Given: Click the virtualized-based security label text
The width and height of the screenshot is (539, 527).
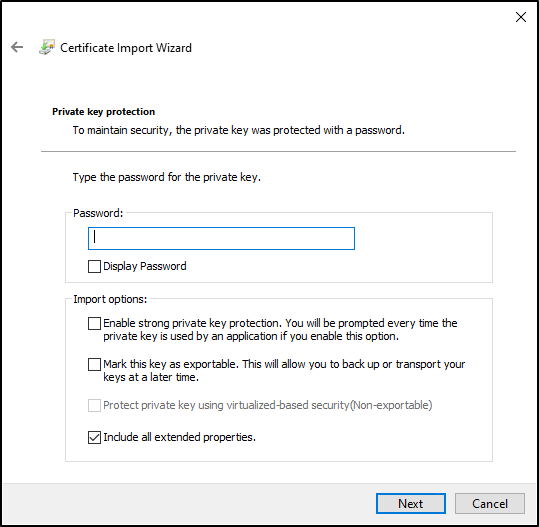Looking at the screenshot, I should tap(267, 405).
